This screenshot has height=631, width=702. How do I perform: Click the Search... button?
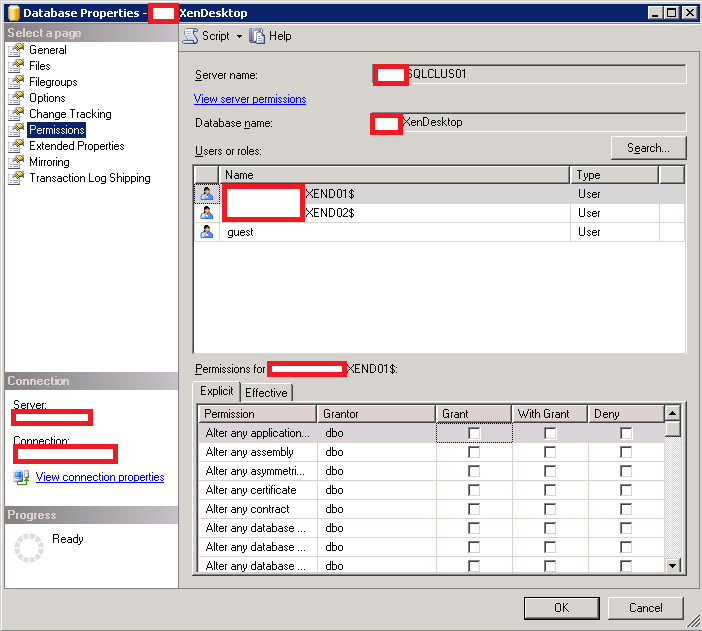coord(648,148)
